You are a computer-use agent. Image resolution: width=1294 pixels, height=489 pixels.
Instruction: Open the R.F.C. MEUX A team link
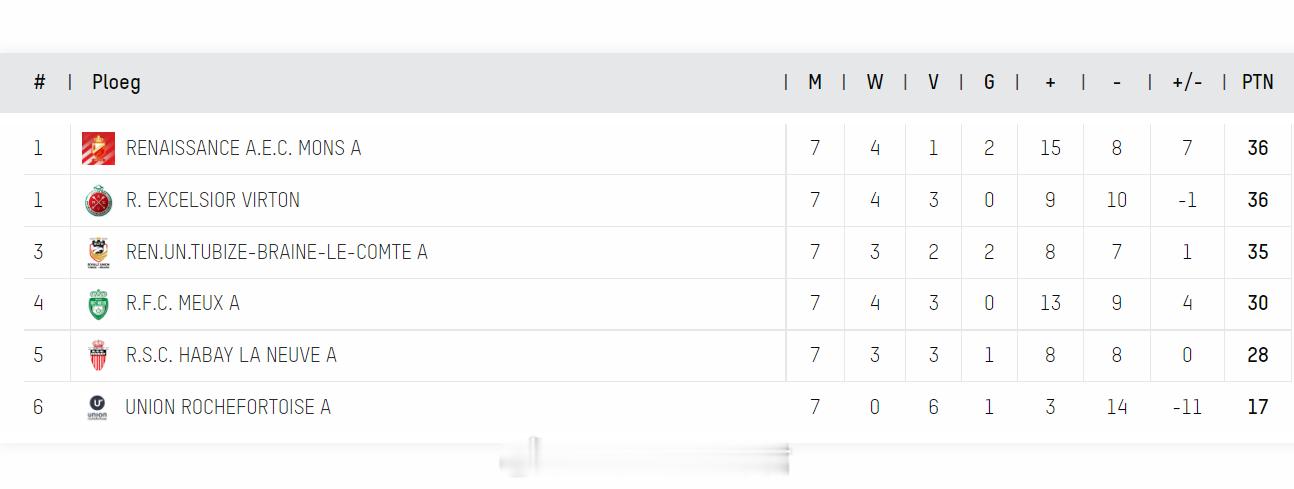coord(183,304)
